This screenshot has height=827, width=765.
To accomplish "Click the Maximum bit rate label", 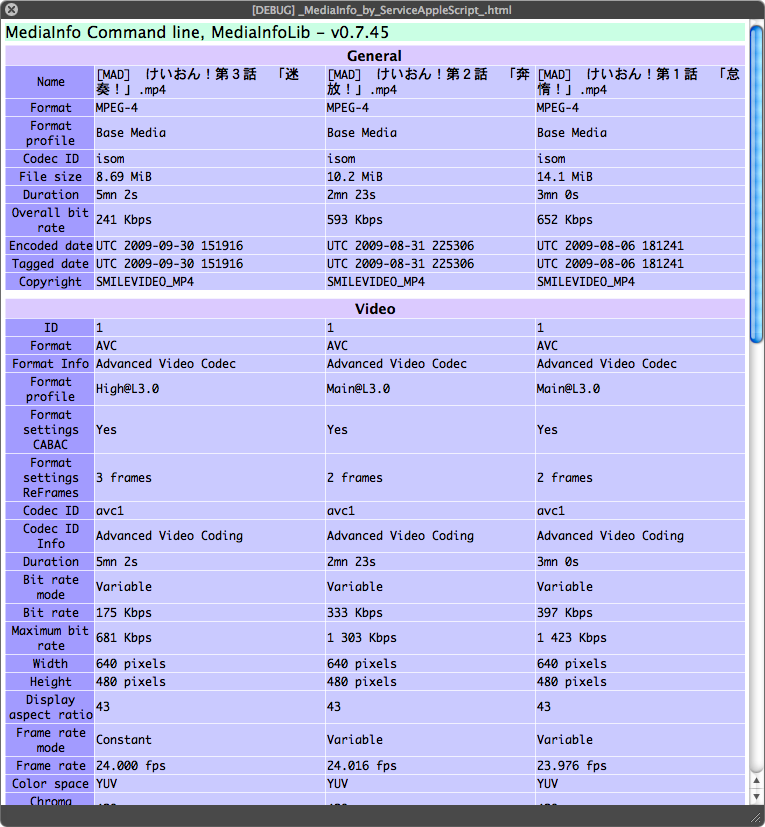I will [51, 638].
